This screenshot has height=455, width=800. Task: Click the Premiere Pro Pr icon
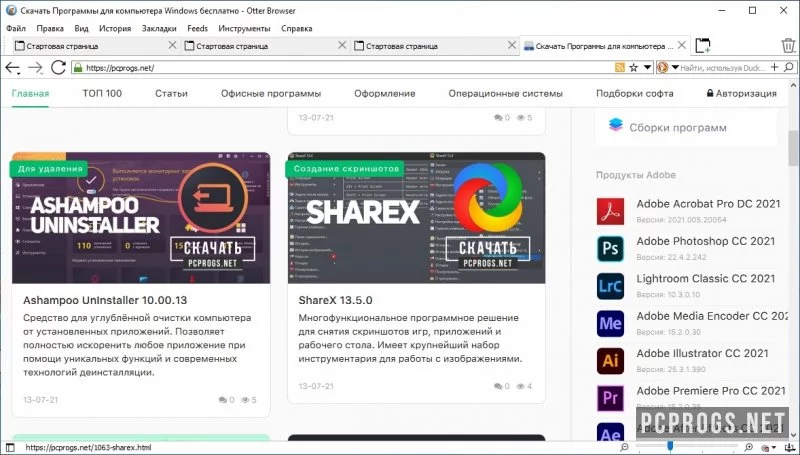click(610, 398)
